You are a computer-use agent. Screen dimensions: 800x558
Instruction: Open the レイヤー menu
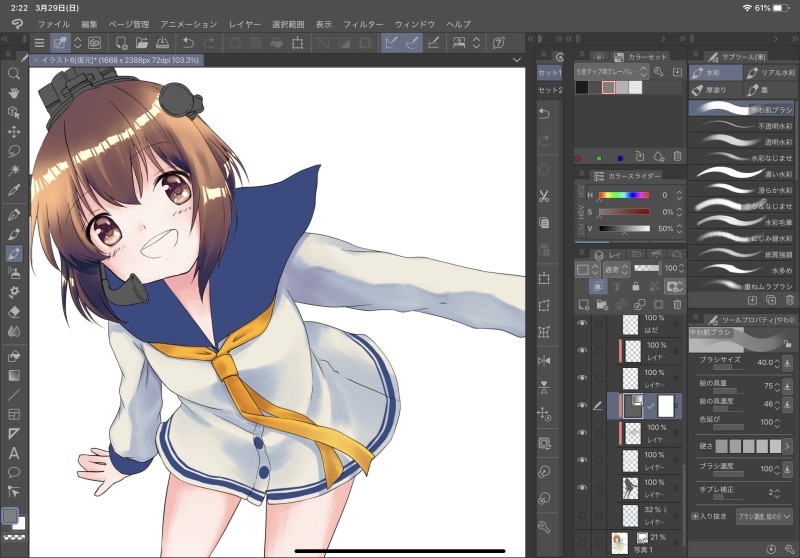tap(244, 24)
